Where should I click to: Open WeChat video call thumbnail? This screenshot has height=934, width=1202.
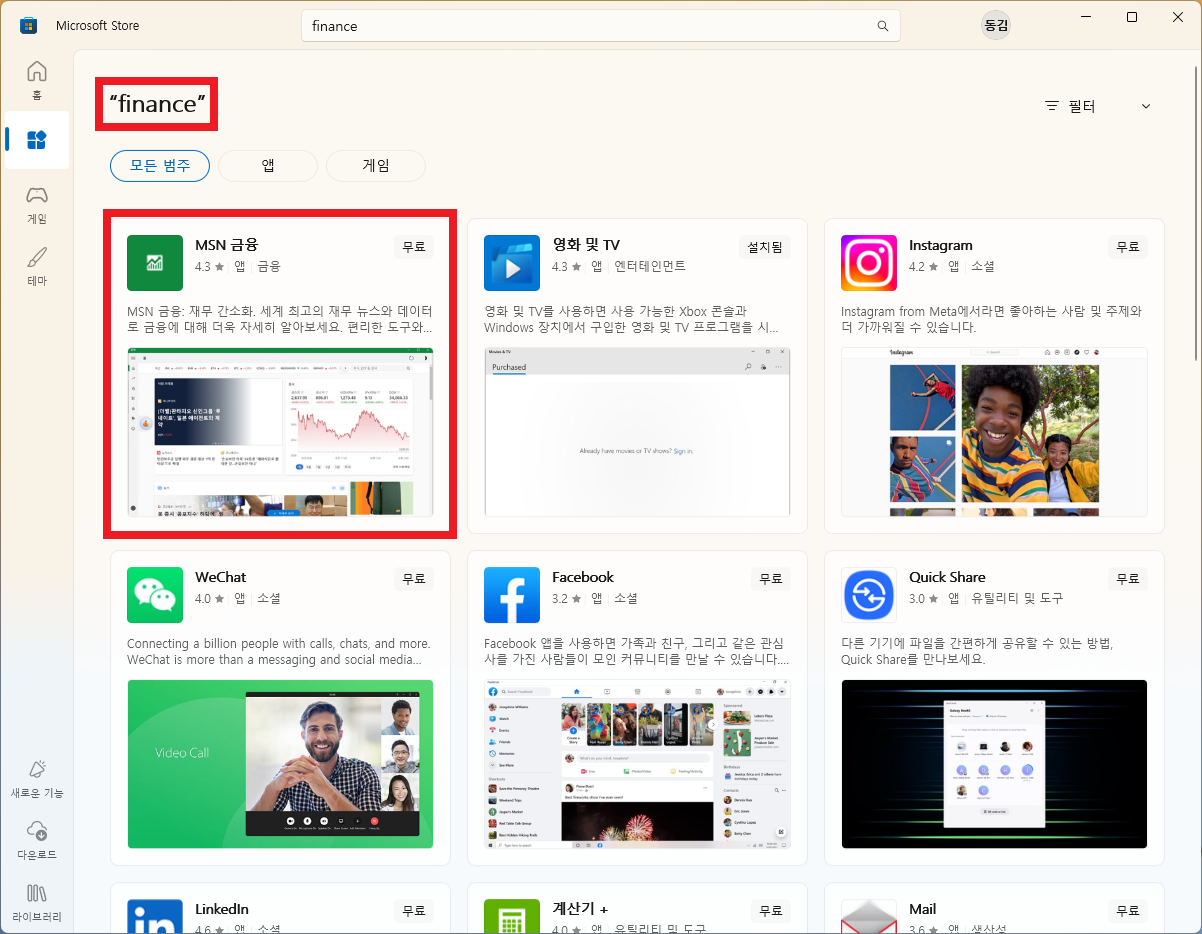pyautogui.click(x=280, y=764)
